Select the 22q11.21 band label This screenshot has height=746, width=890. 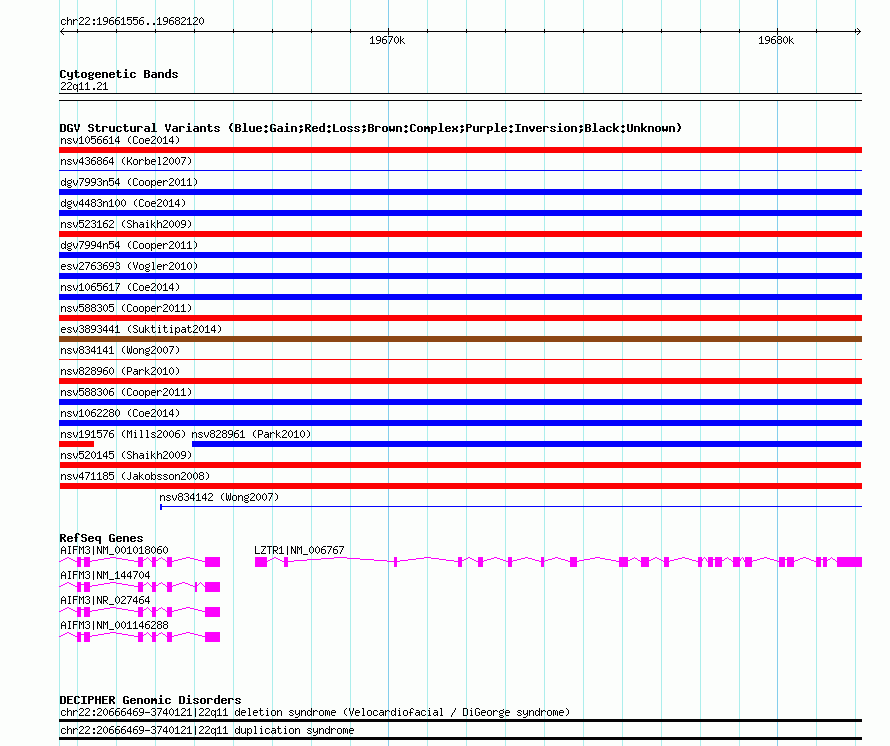84,86
